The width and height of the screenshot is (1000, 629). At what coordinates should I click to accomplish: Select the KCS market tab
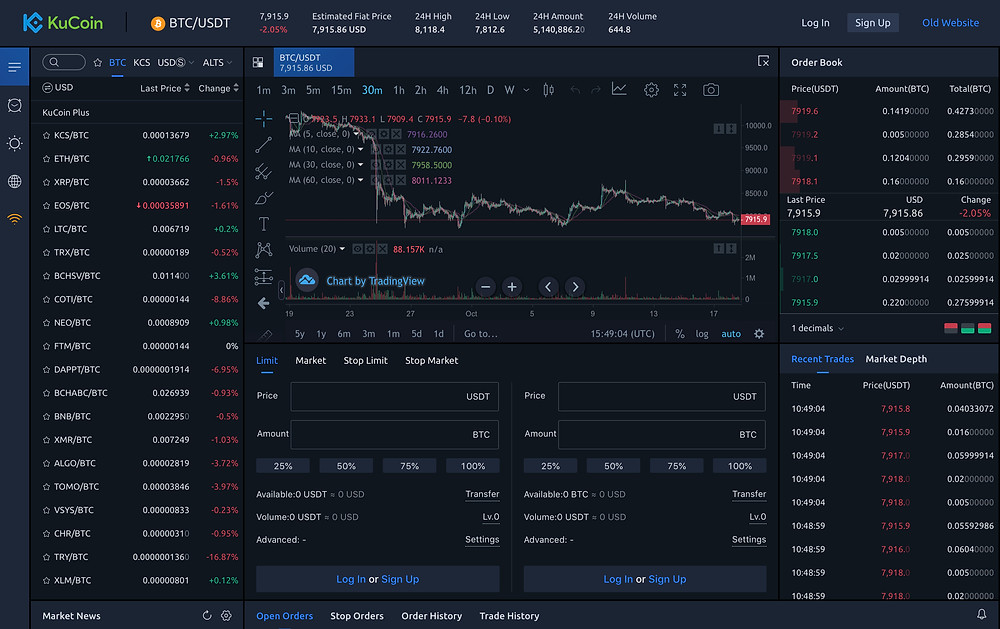pyautogui.click(x=142, y=63)
